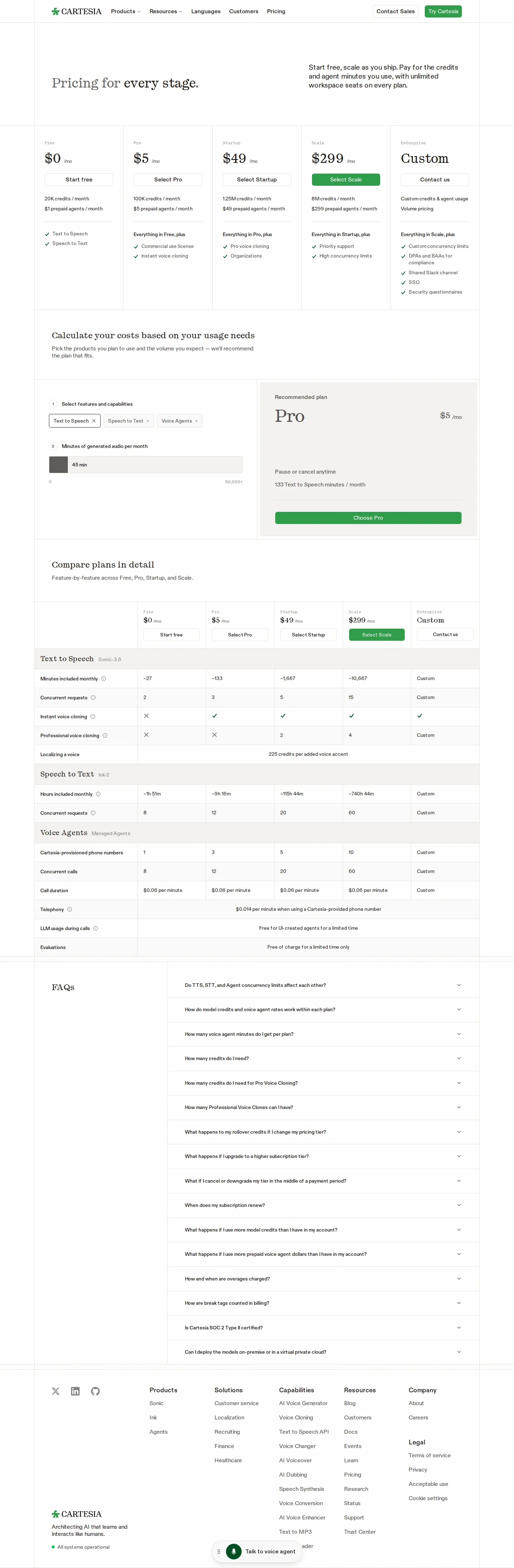This screenshot has width=514, height=1568.
Task: Expand FAQ Is Cartesia SOC 2 Type II certified?
Action: tap(323, 1328)
